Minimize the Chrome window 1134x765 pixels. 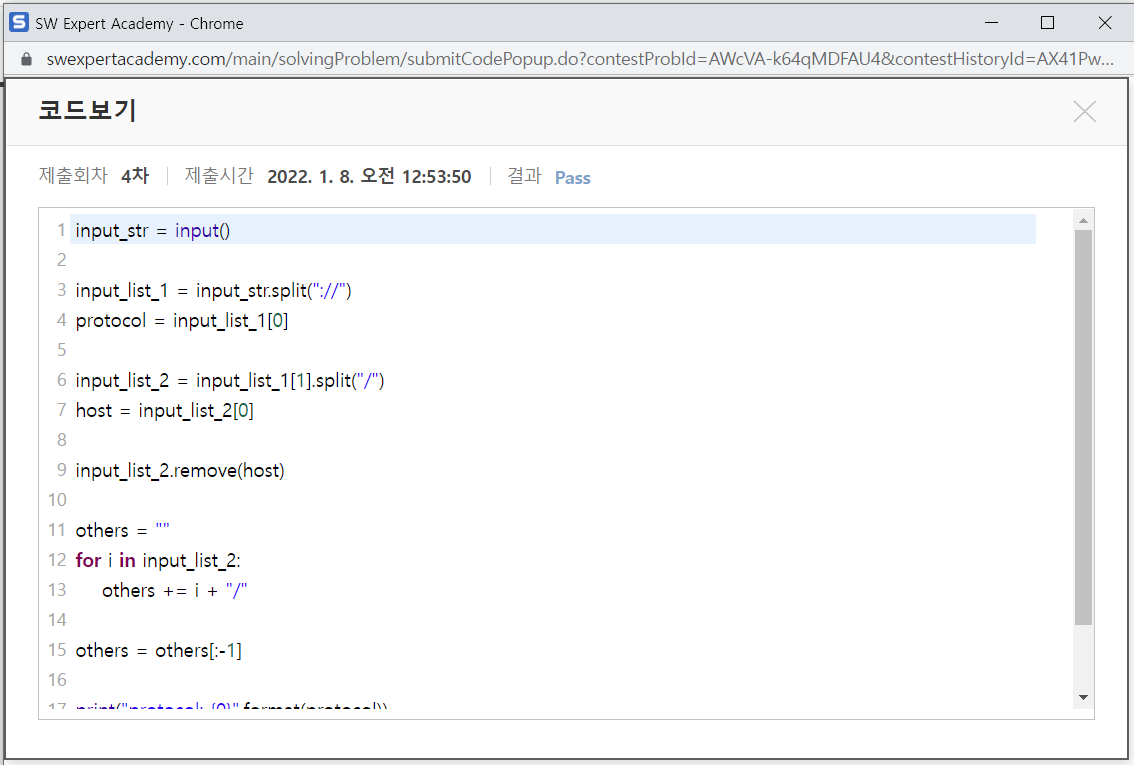point(991,23)
